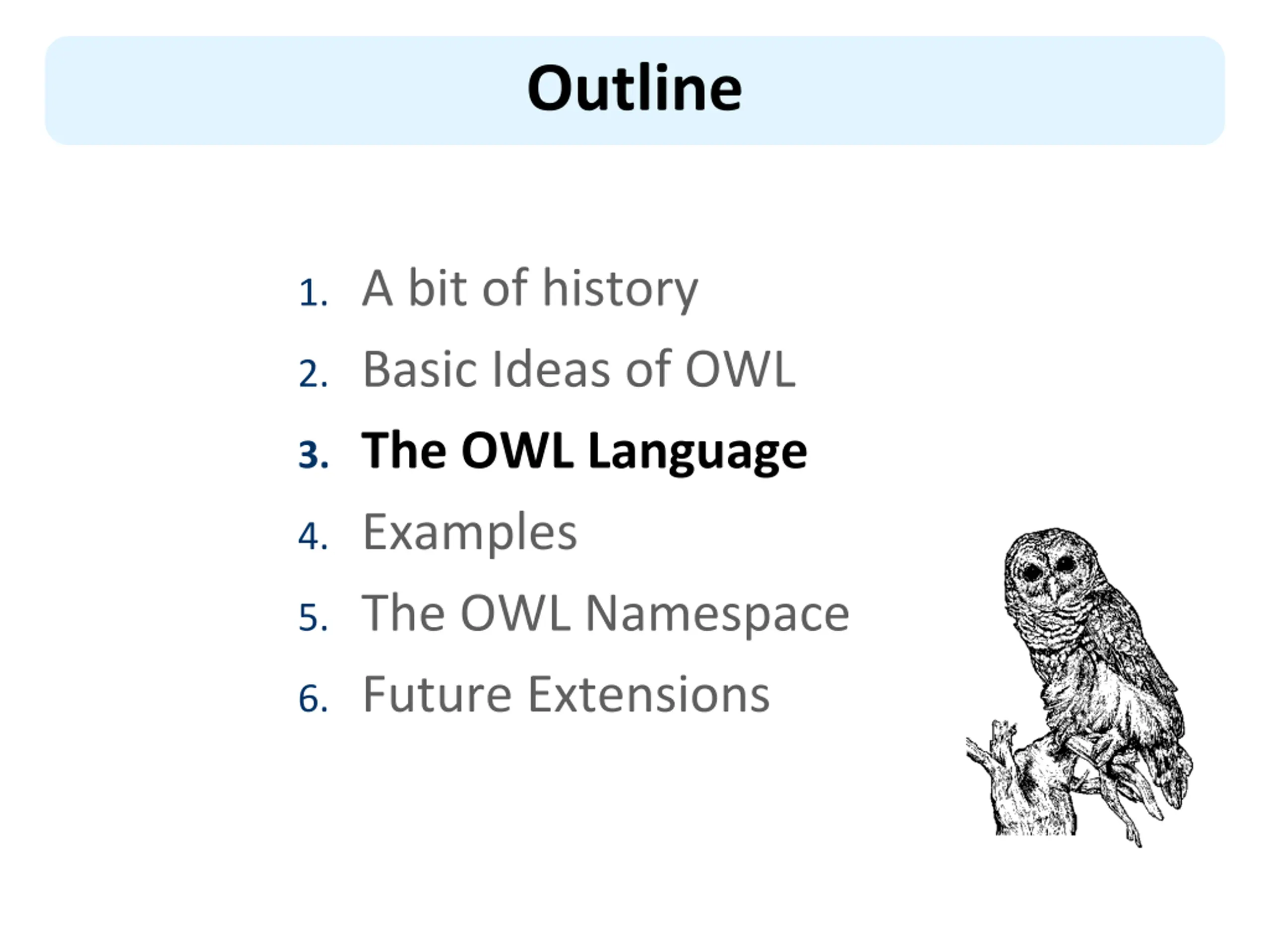1270x952 pixels.
Task: Select 'Basic Ideas of OWL' item
Action: [579, 369]
